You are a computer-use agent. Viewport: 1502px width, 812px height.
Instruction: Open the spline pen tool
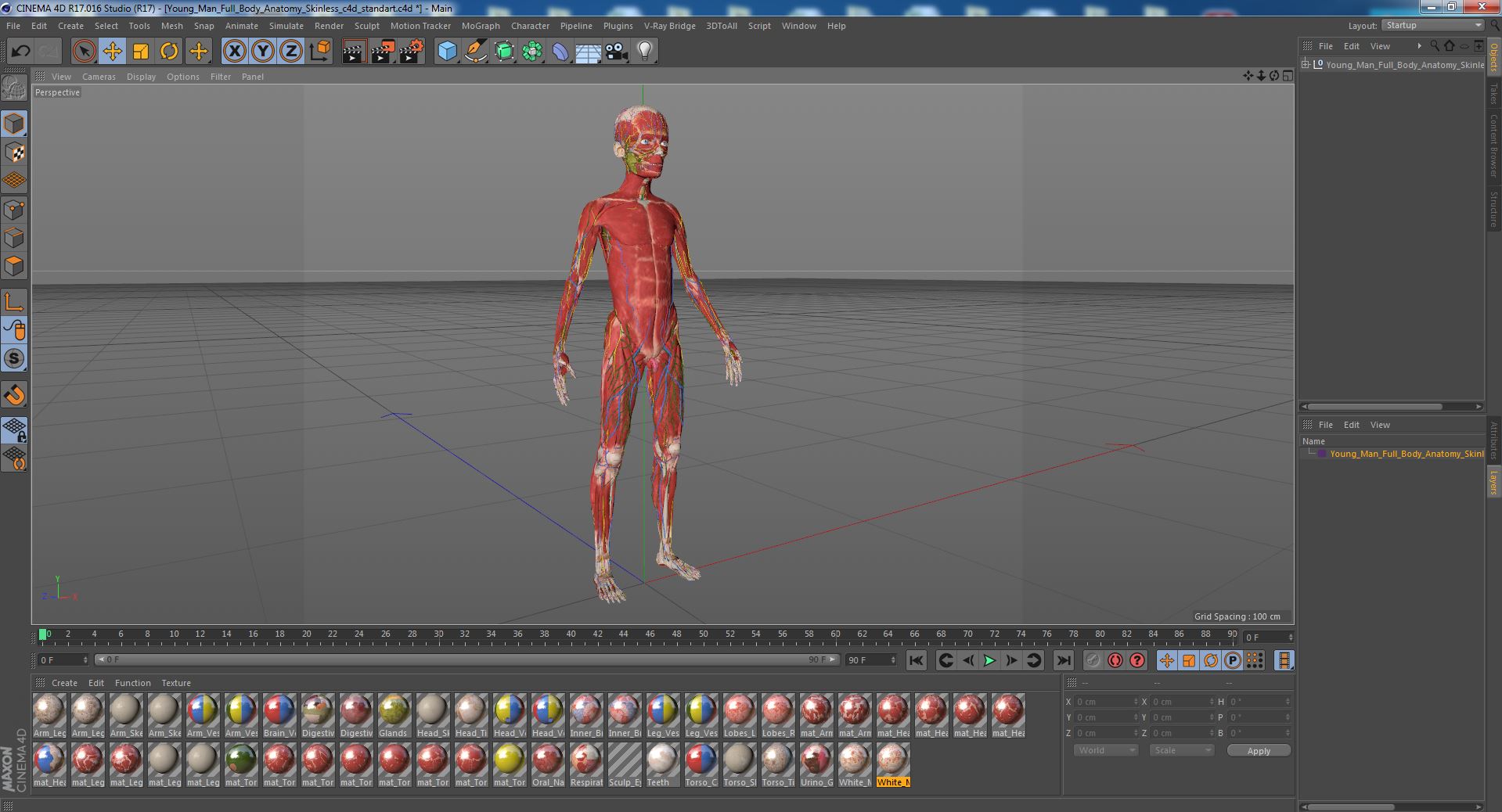point(475,52)
